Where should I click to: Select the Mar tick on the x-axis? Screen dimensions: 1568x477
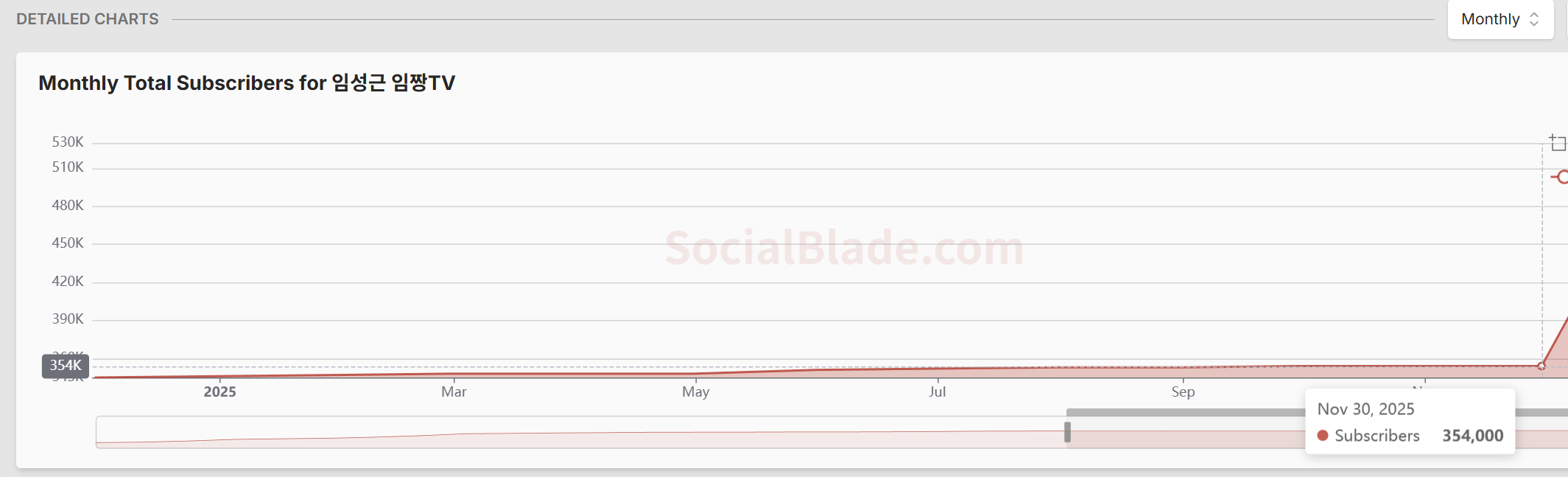(x=454, y=391)
